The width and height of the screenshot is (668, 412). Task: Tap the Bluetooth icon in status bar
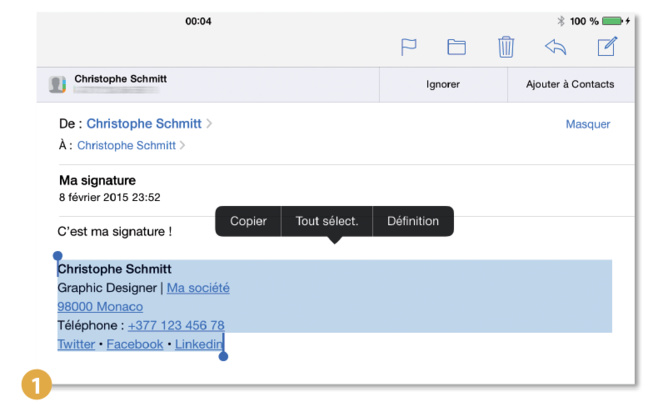pyautogui.click(x=561, y=21)
